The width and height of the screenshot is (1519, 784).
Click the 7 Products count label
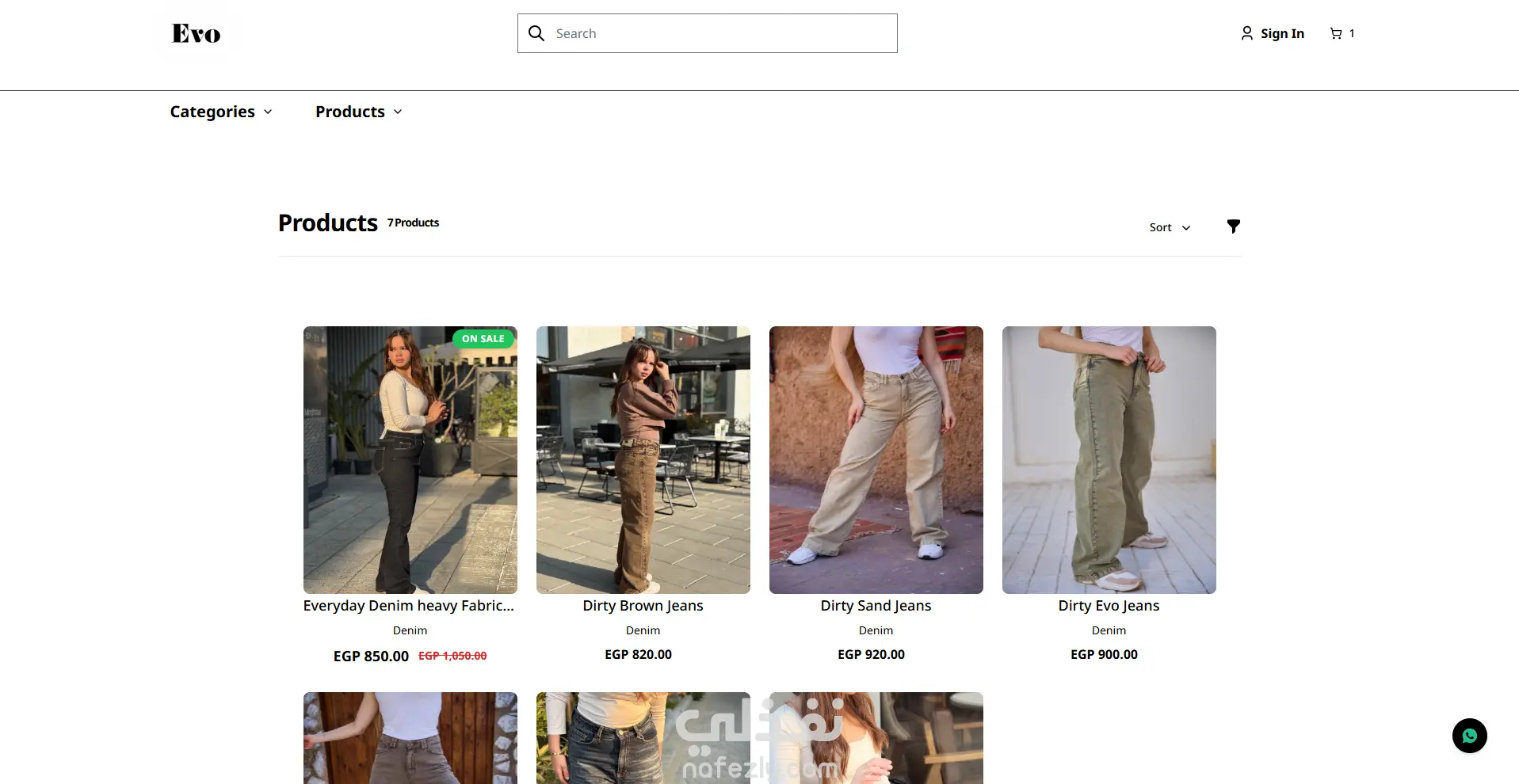413,223
